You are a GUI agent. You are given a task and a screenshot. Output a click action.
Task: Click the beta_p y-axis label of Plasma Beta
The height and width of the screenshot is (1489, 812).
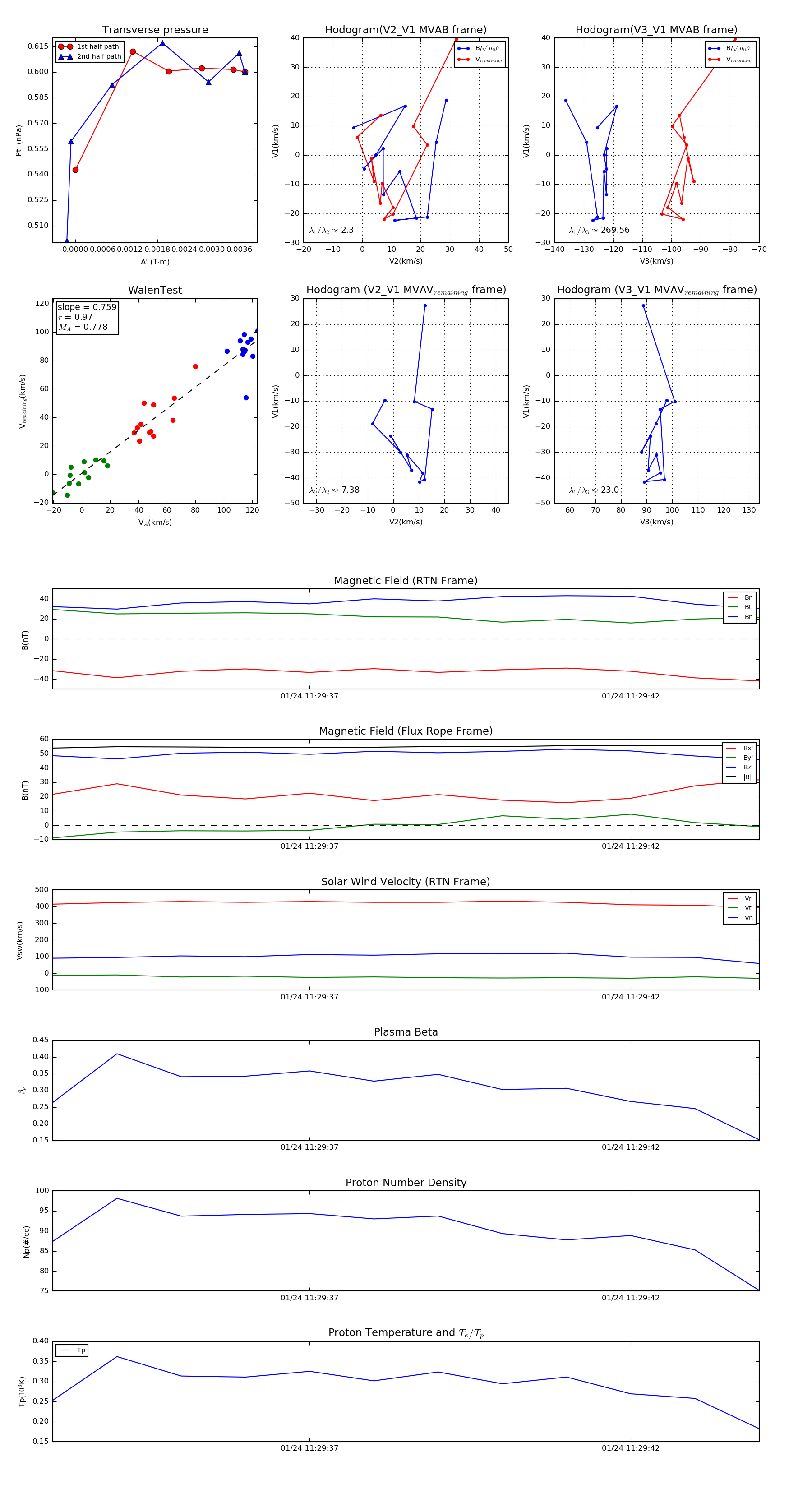coord(22,1091)
